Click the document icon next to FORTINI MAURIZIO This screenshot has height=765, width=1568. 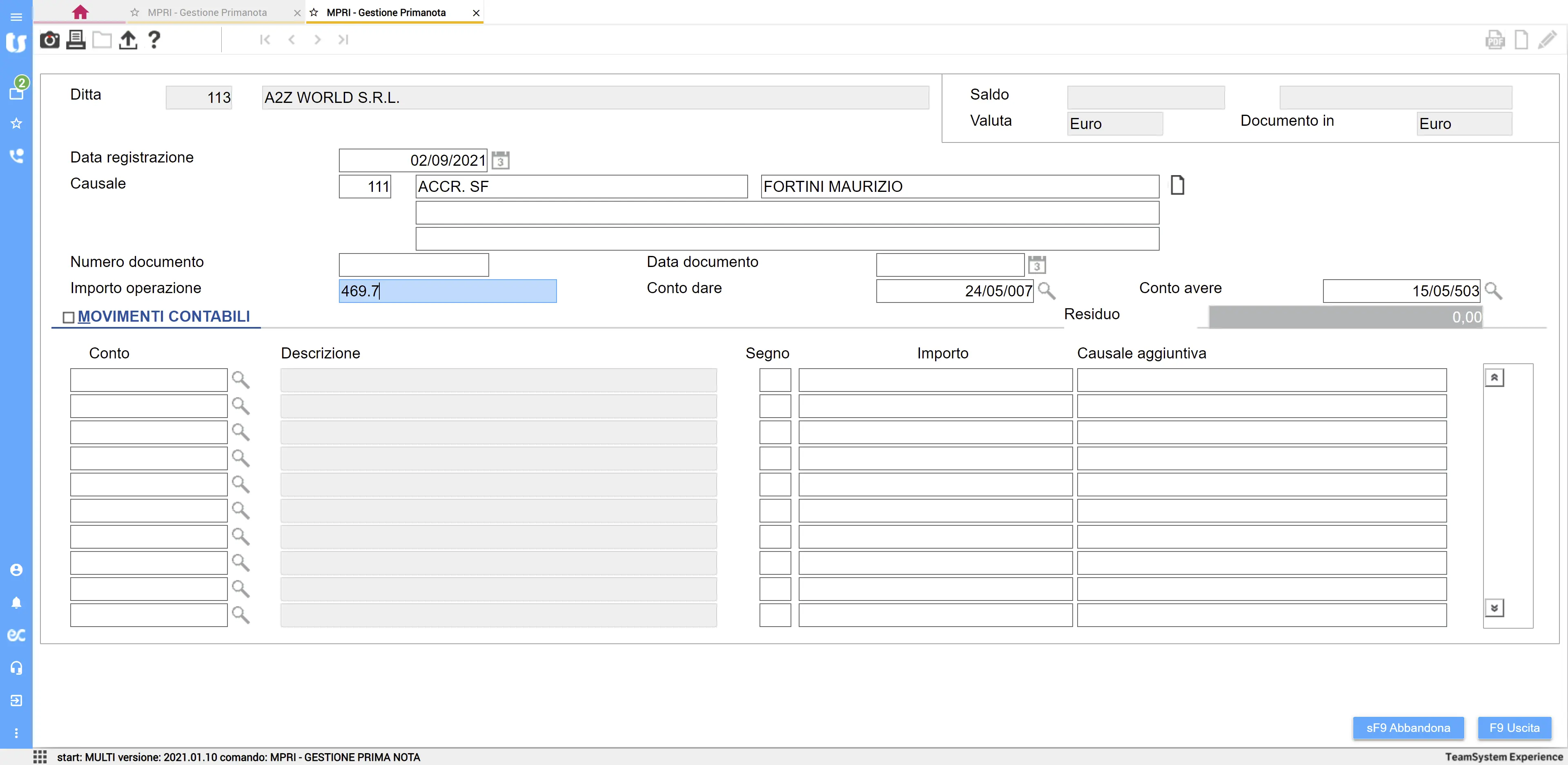point(1177,185)
